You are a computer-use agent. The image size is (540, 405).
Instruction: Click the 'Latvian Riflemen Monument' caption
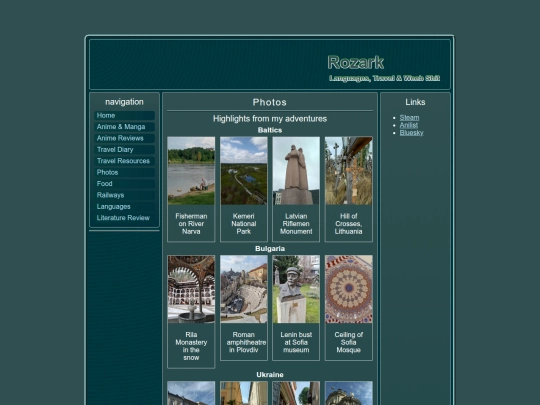click(x=296, y=224)
